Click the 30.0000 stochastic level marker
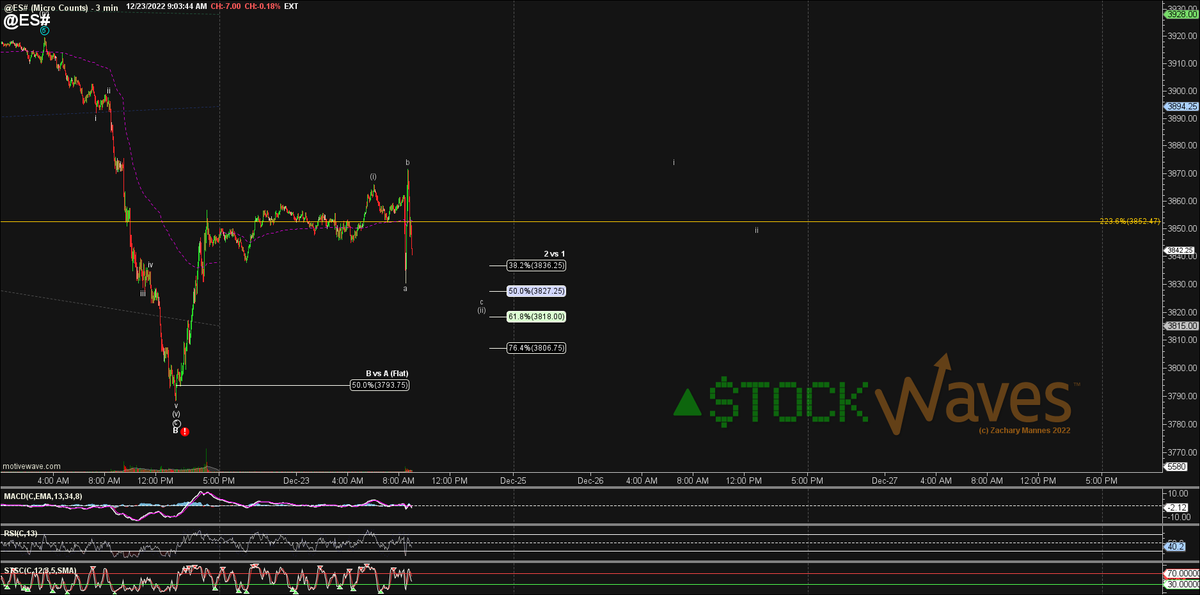Image resolution: width=1200 pixels, height=595 pixels. click(x=1179, y=585)
